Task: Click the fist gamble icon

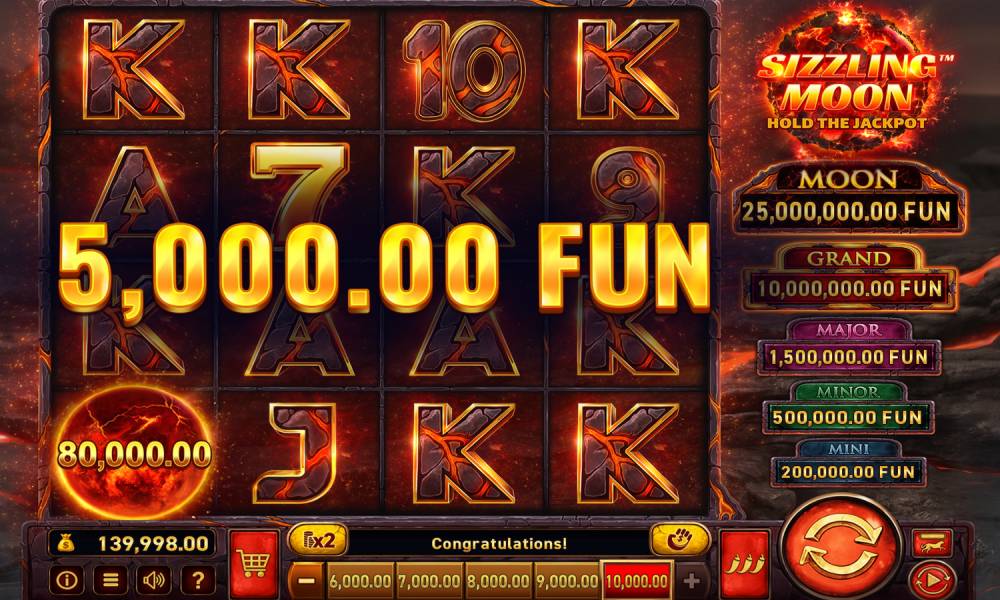Action: point(679,540)
